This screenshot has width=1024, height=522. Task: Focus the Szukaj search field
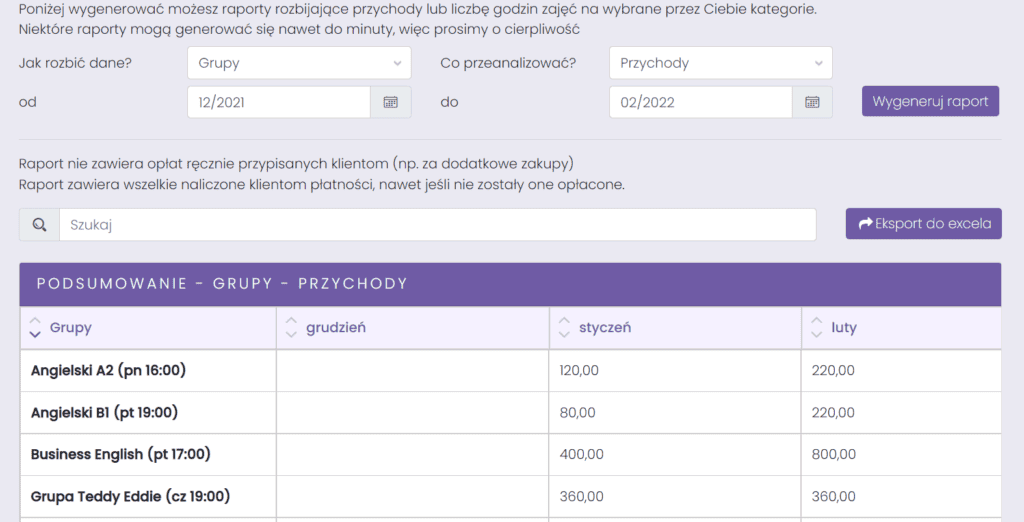pyautogui.click(x=438, y=225)
